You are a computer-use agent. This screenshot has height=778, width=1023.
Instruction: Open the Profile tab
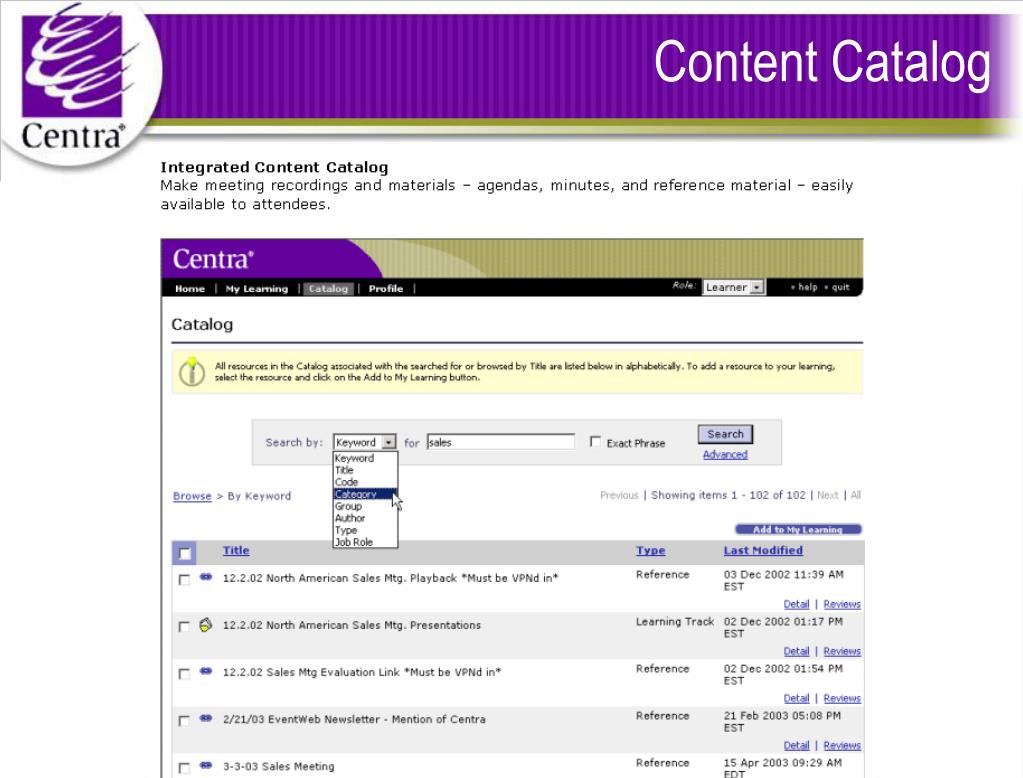386,288
